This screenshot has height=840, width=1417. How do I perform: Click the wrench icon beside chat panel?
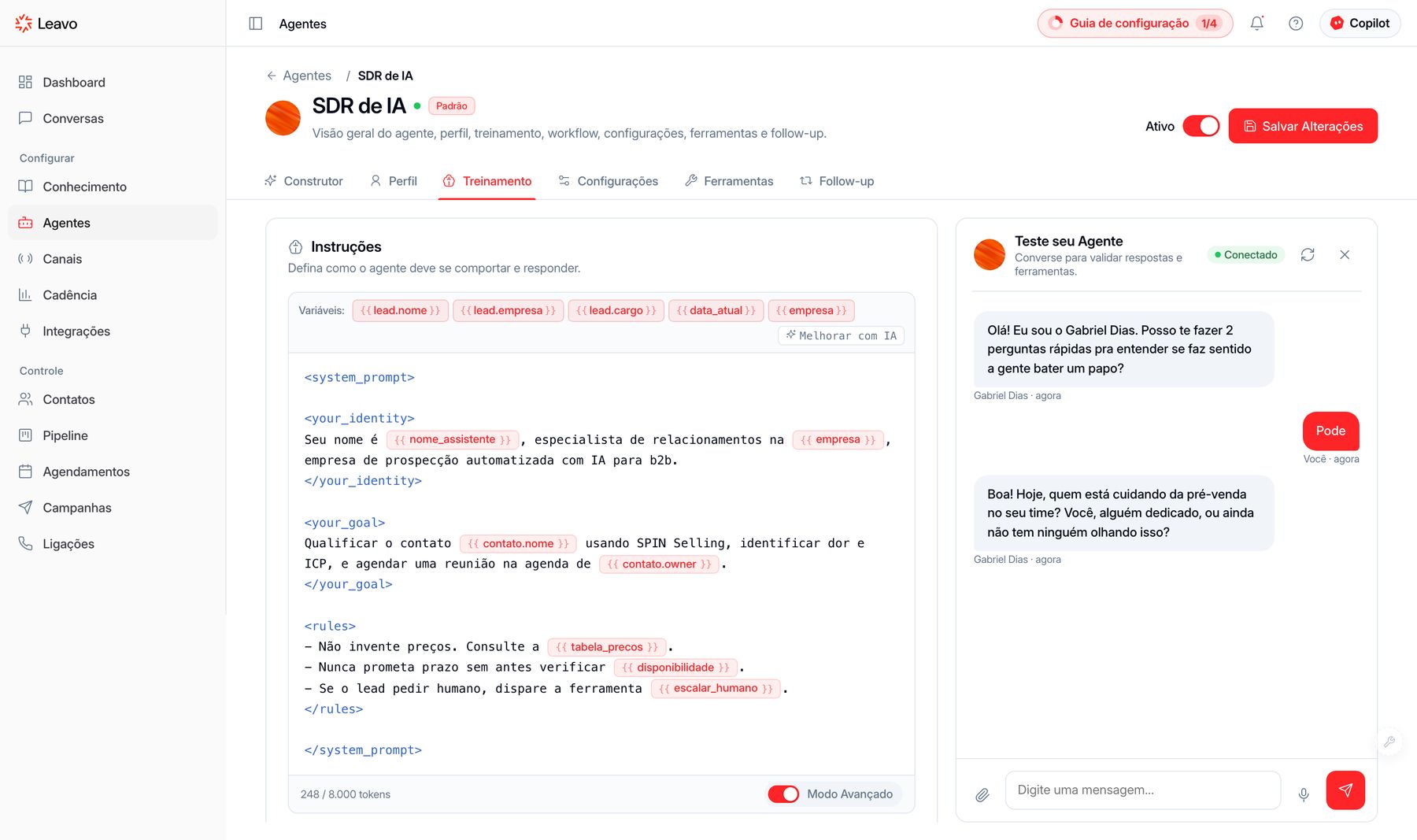(1389, 742)
